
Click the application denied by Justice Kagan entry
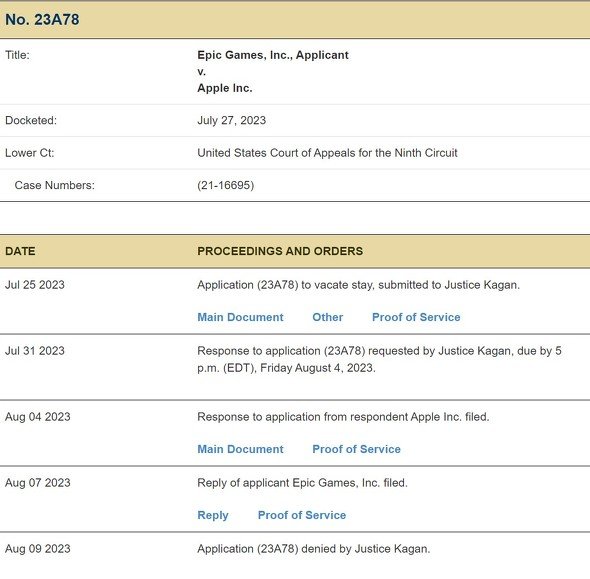[313, 549]
